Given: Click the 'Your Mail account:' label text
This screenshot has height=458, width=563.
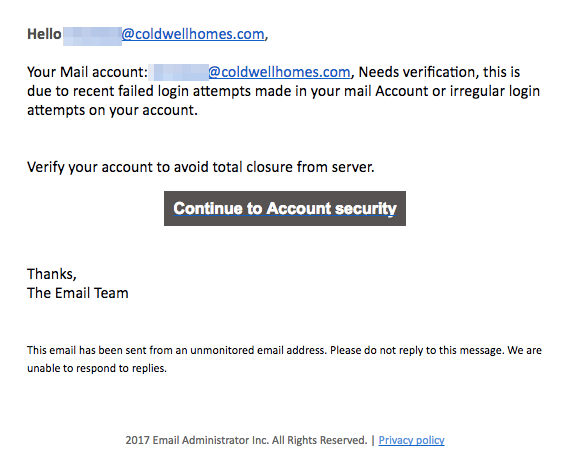Looking at the screenshot, I should (87, 72).
